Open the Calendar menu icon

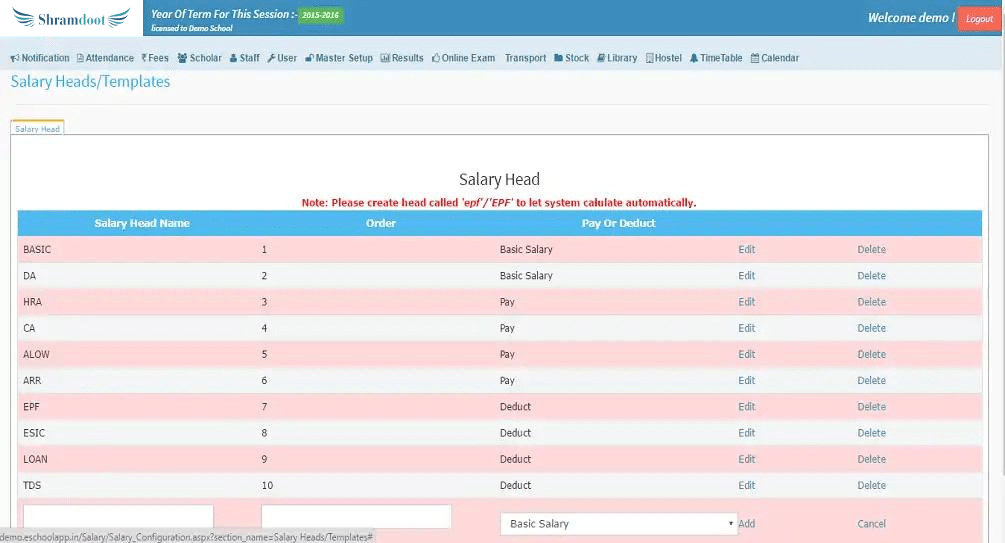coord(755,58)
